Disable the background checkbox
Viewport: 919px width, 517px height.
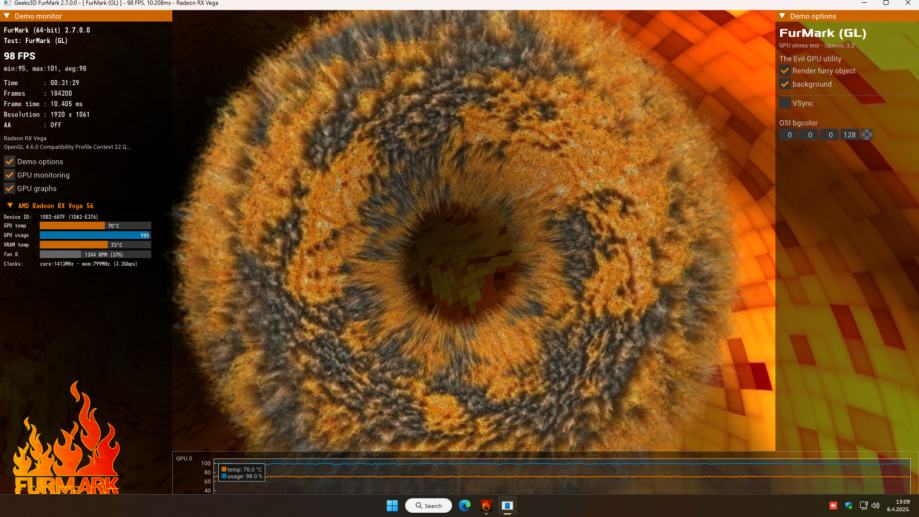coord(785,84)
